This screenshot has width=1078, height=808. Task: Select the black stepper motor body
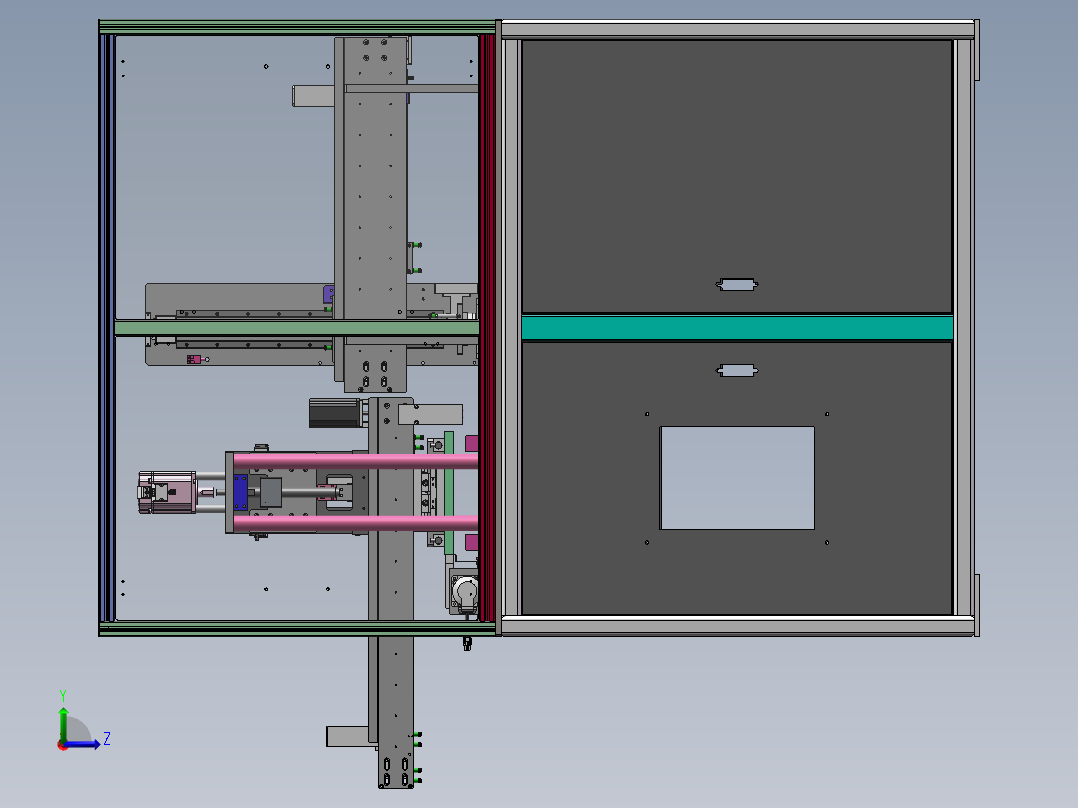pyautogui.click(x=335, y=413)
